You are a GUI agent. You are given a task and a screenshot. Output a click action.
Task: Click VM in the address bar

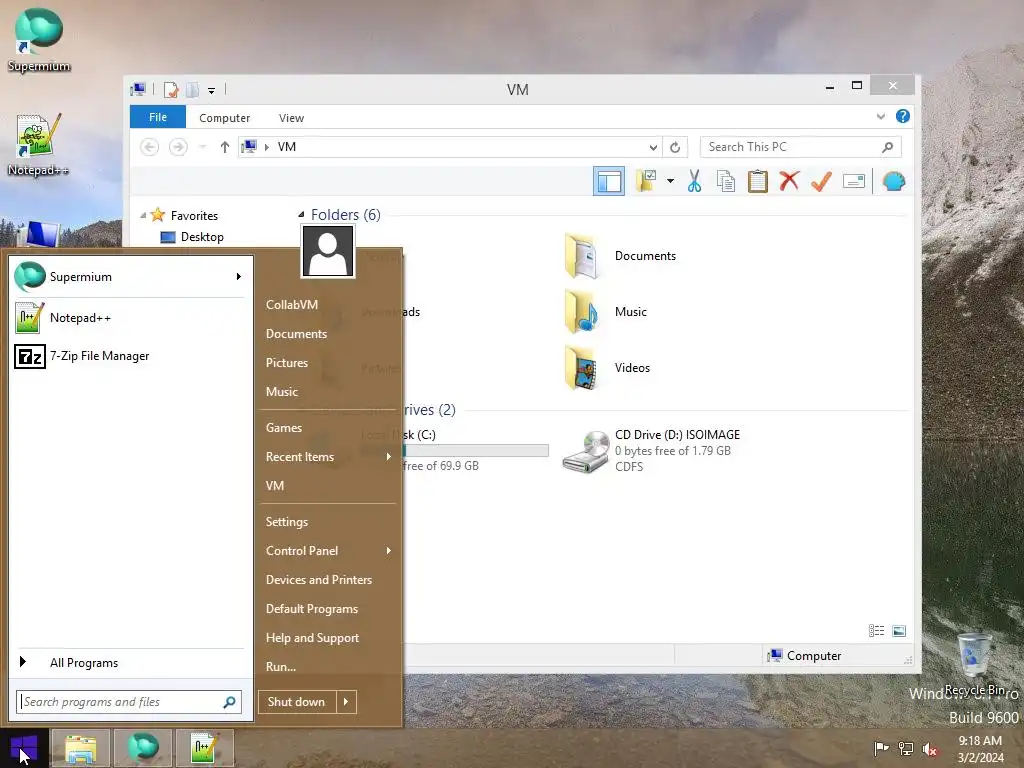287,147
